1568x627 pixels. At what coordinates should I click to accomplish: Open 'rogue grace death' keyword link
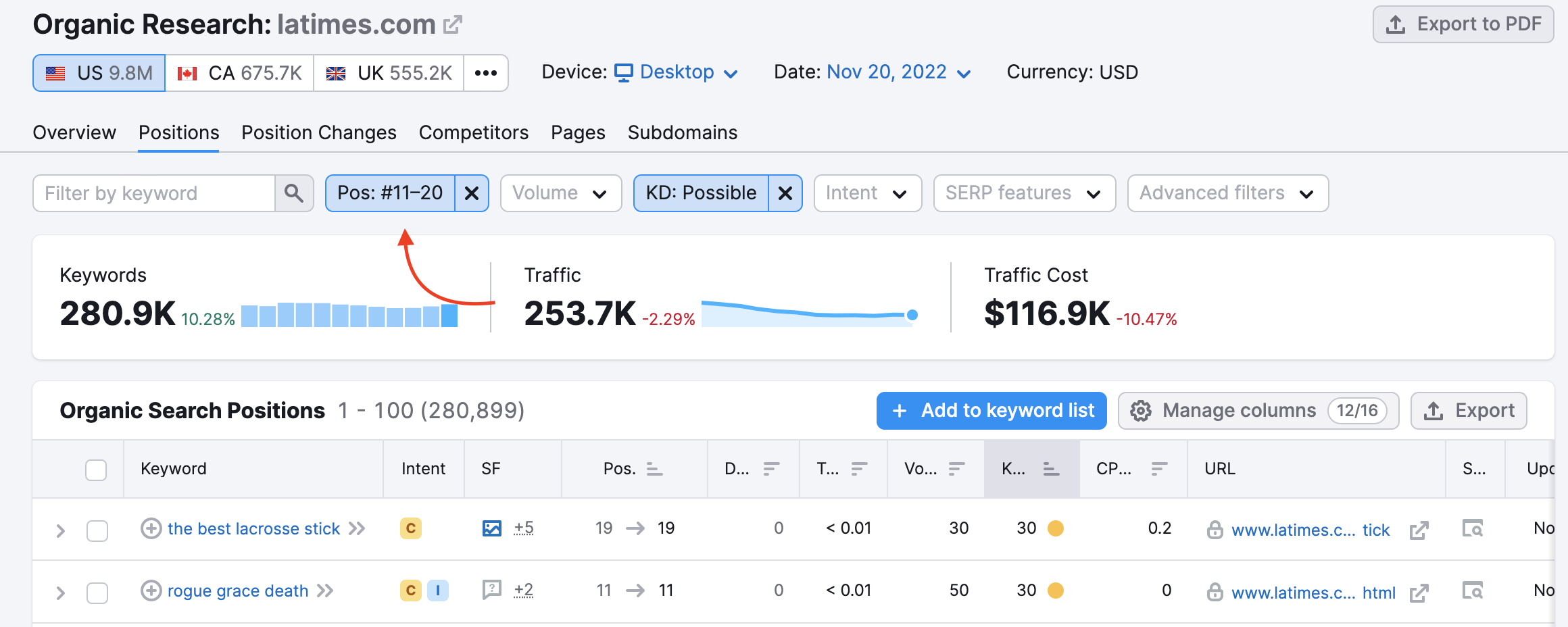tap(238, 591)
